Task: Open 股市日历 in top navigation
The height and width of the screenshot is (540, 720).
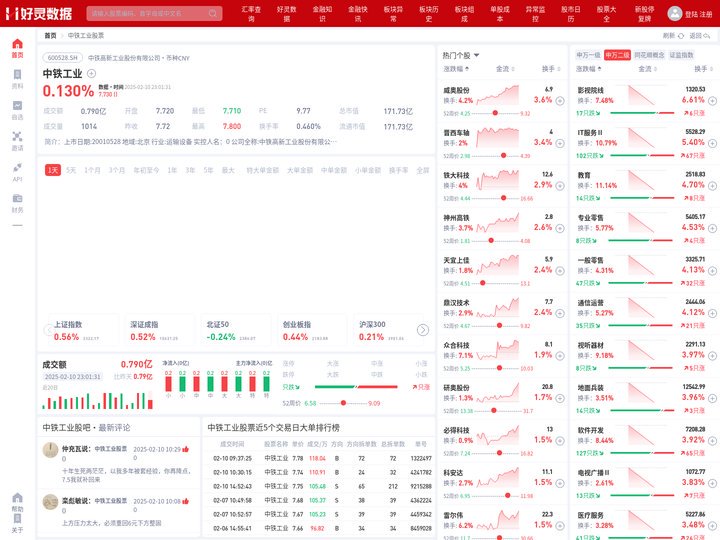Action: coord(571,14)
